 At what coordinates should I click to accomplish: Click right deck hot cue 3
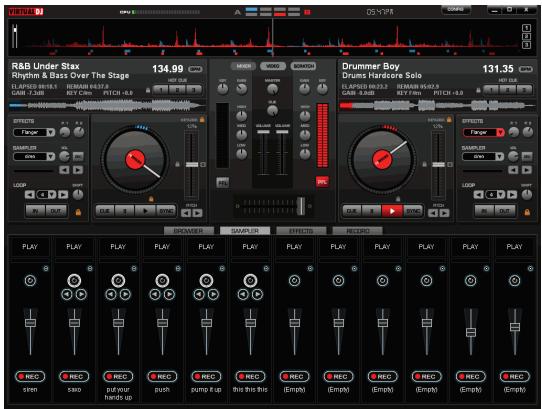[524, 90]
